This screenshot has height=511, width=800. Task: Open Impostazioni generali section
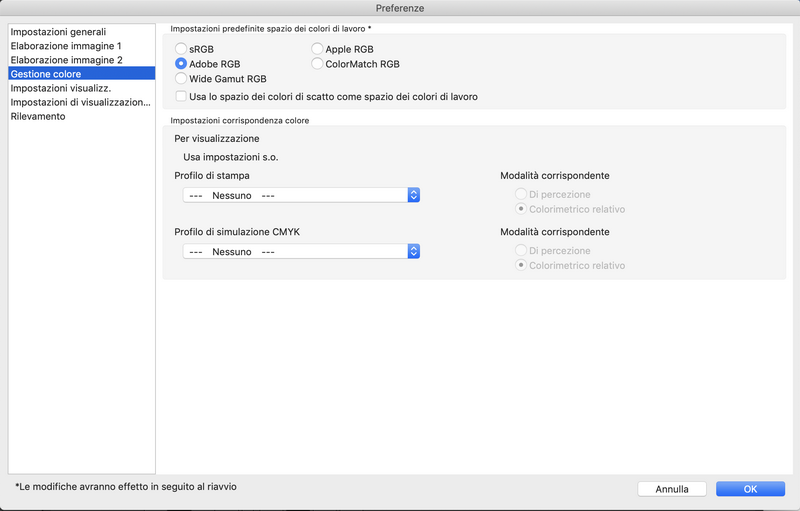[x=58, y=32]
